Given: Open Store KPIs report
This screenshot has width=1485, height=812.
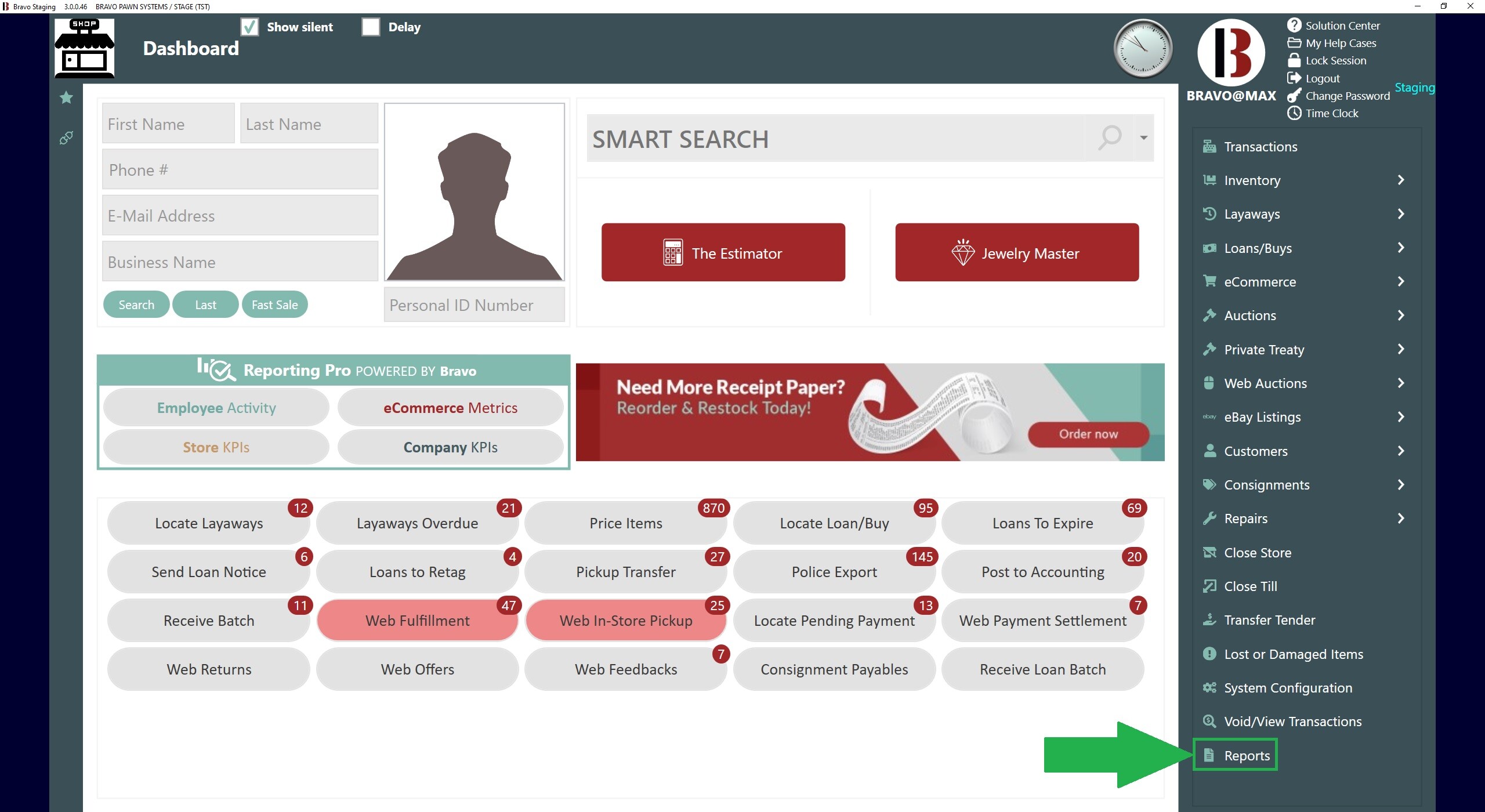Looking at the screenshot, I should coord(216,447).
